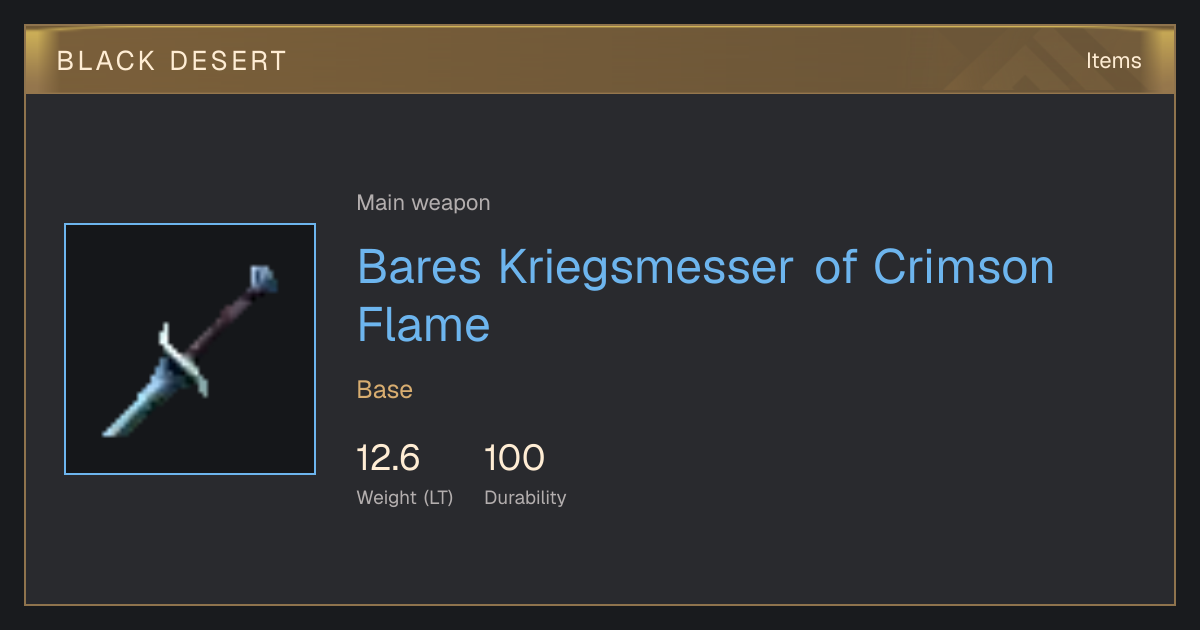
Task: Click the sword item icon thumbnail
Action: click(x=190, y=349)
